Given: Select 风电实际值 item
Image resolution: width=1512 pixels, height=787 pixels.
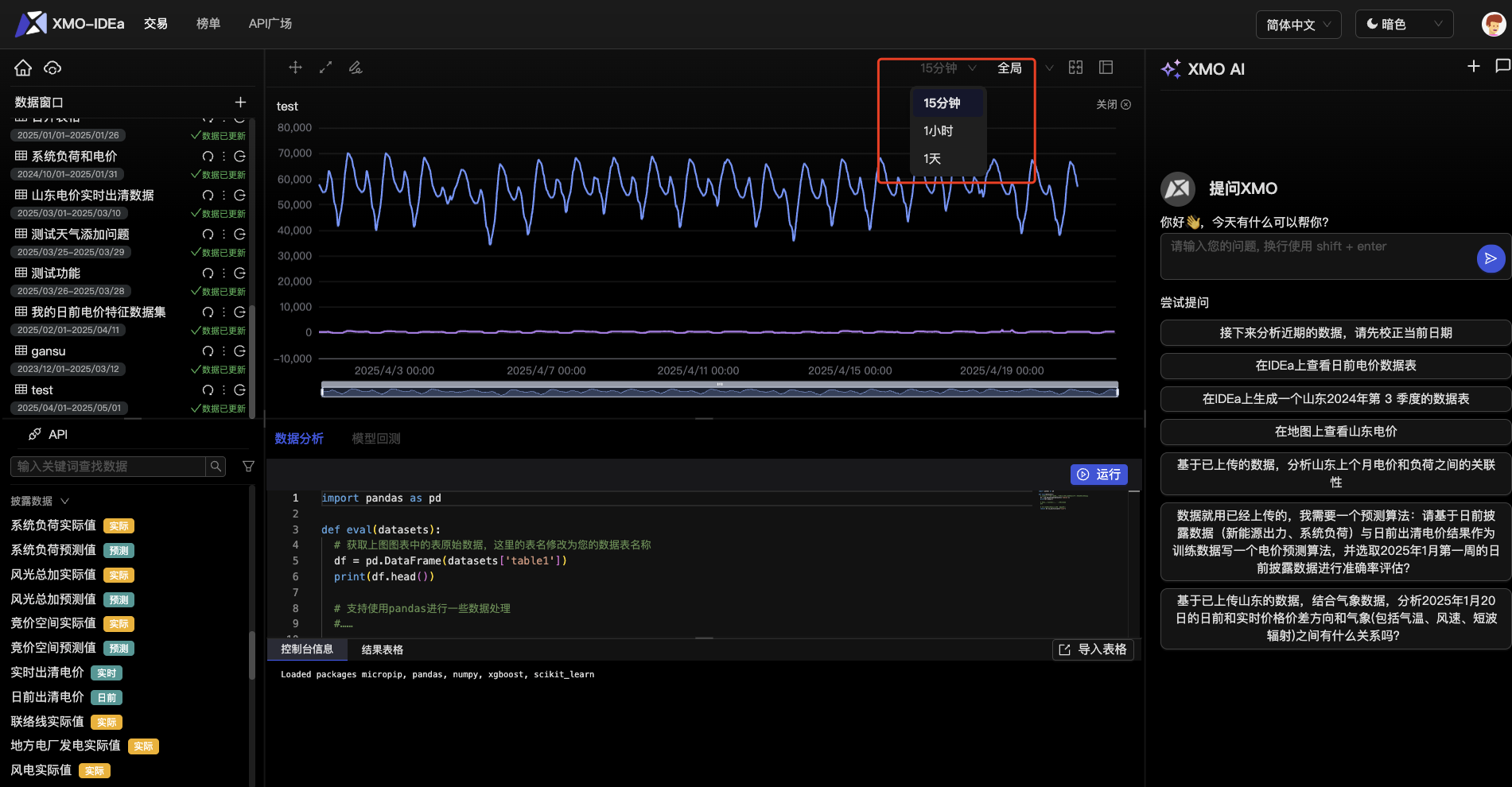Looking at the screenshot, I should [41, 770].
